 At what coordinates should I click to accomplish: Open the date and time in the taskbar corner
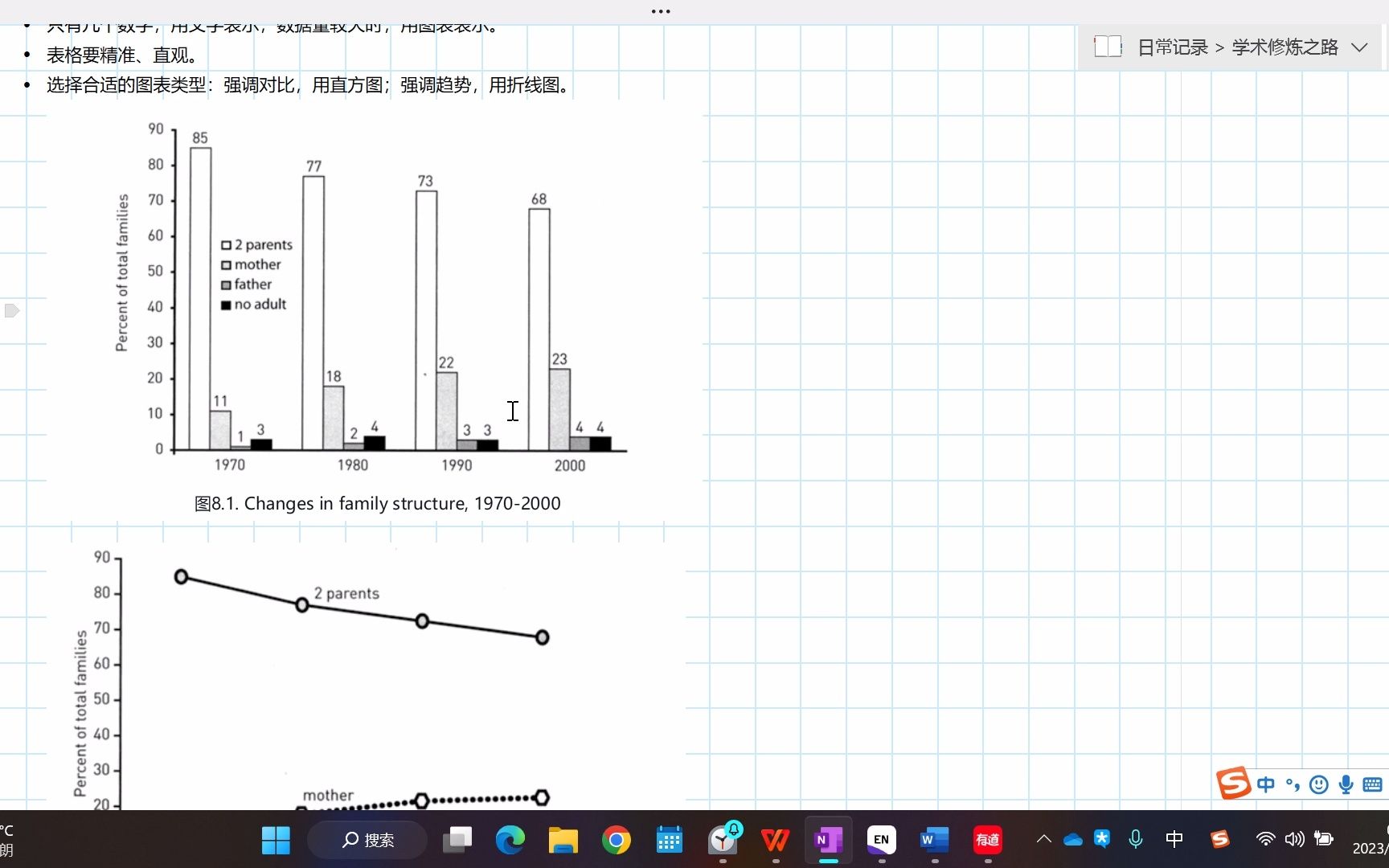[1370, 840]
